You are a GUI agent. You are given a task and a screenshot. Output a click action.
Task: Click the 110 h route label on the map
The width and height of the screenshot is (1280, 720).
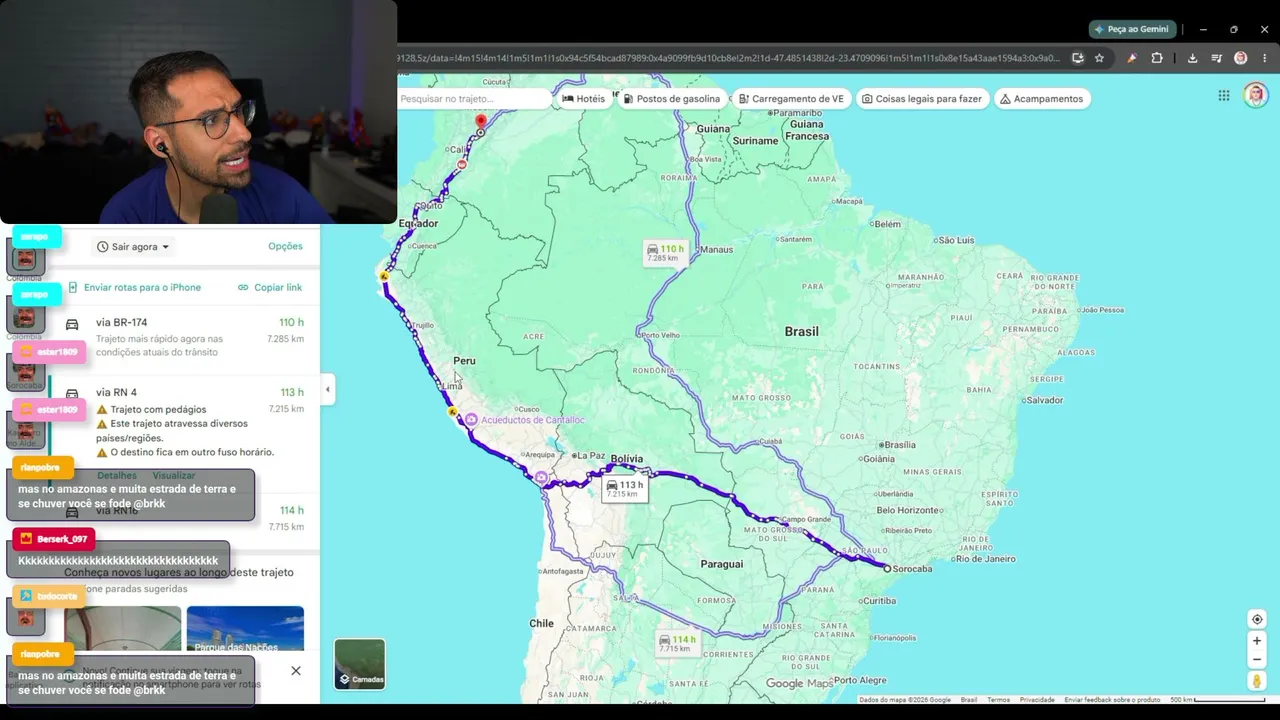[x=665, y=252]
